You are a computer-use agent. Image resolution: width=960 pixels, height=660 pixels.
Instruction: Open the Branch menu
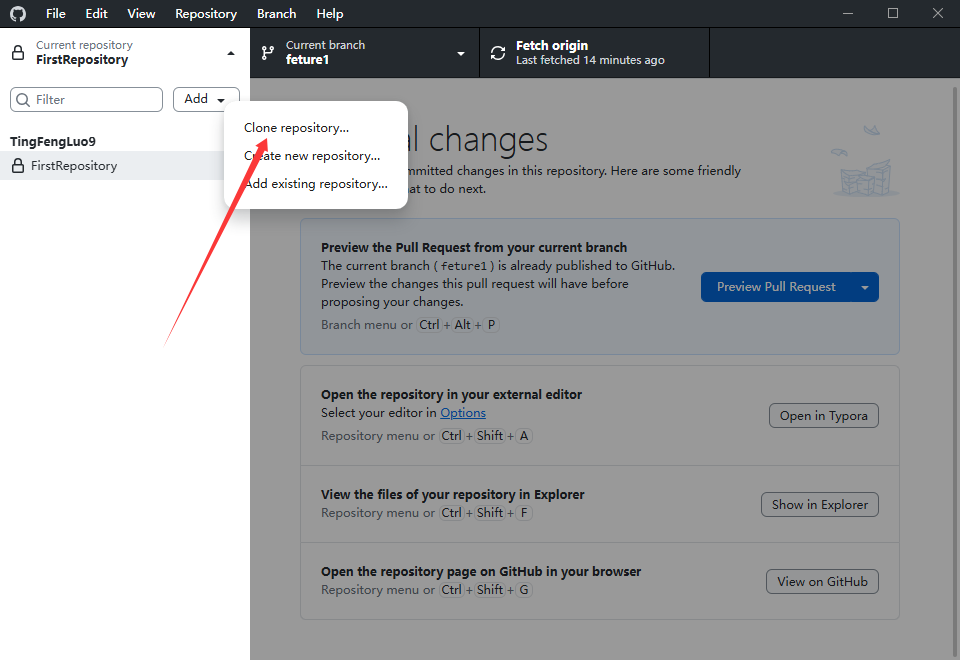pos(276,14)
